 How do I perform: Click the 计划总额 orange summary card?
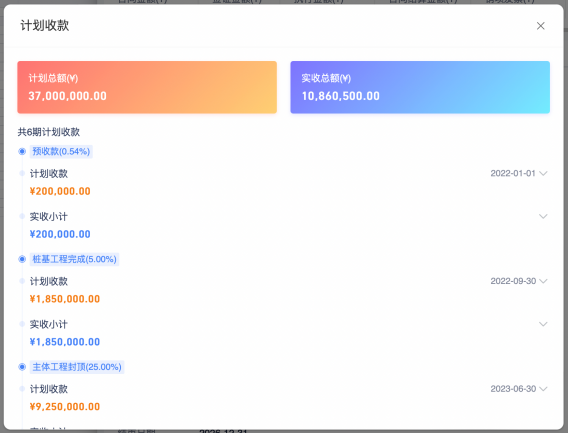[147, 87]
